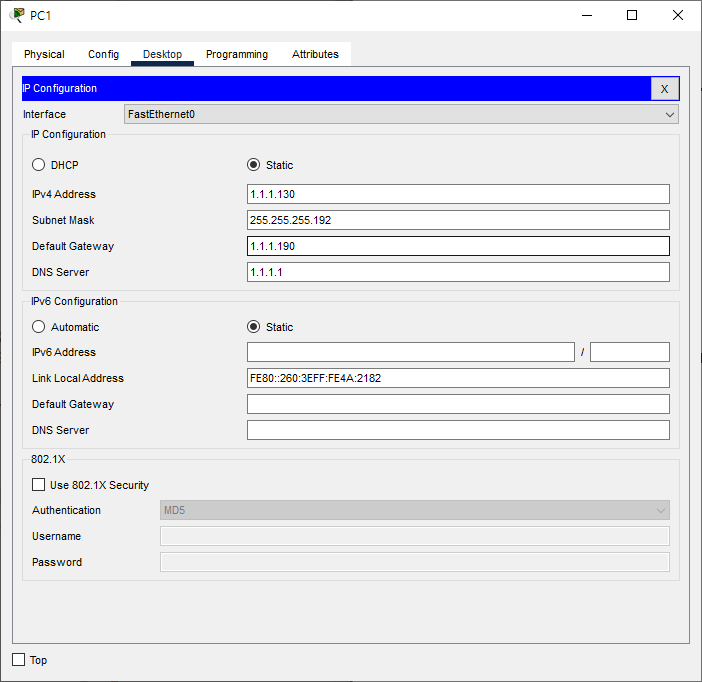Focus the Link Local Address field

458,378
